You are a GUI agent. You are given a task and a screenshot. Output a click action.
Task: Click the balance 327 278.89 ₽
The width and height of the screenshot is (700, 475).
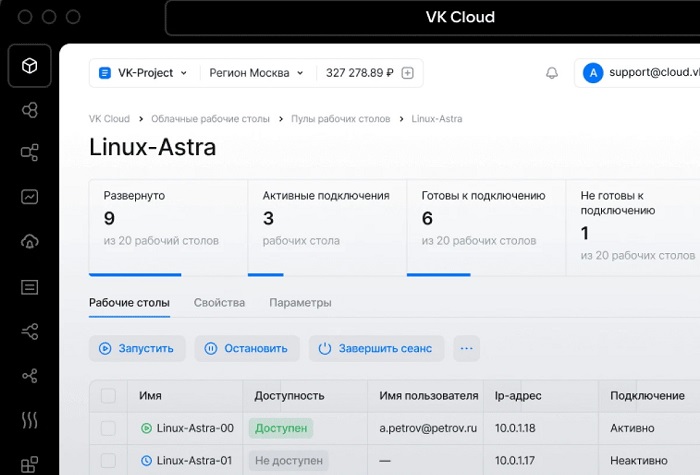(359, 73)
